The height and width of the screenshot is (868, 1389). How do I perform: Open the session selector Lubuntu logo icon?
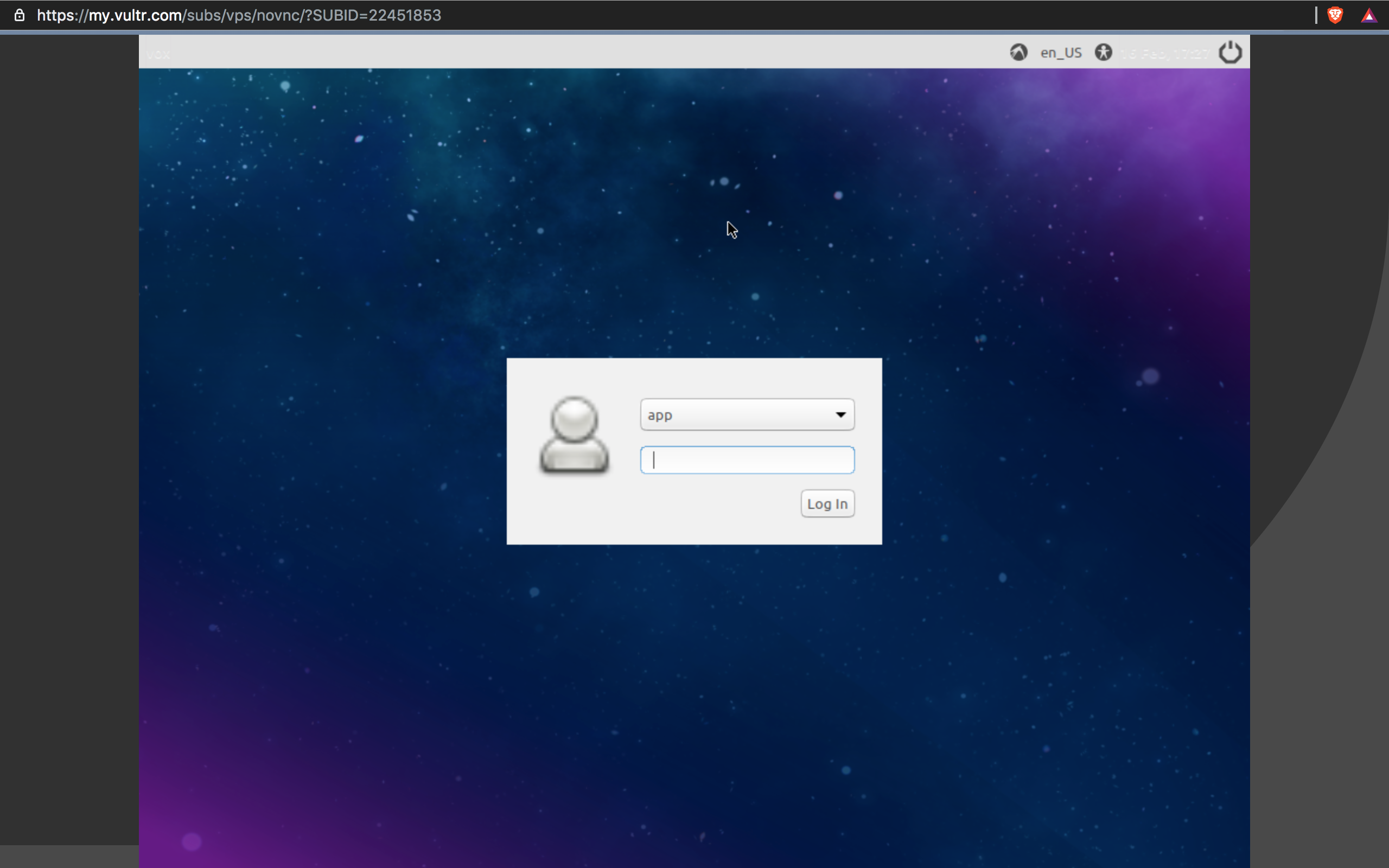tap(1018, 53)
